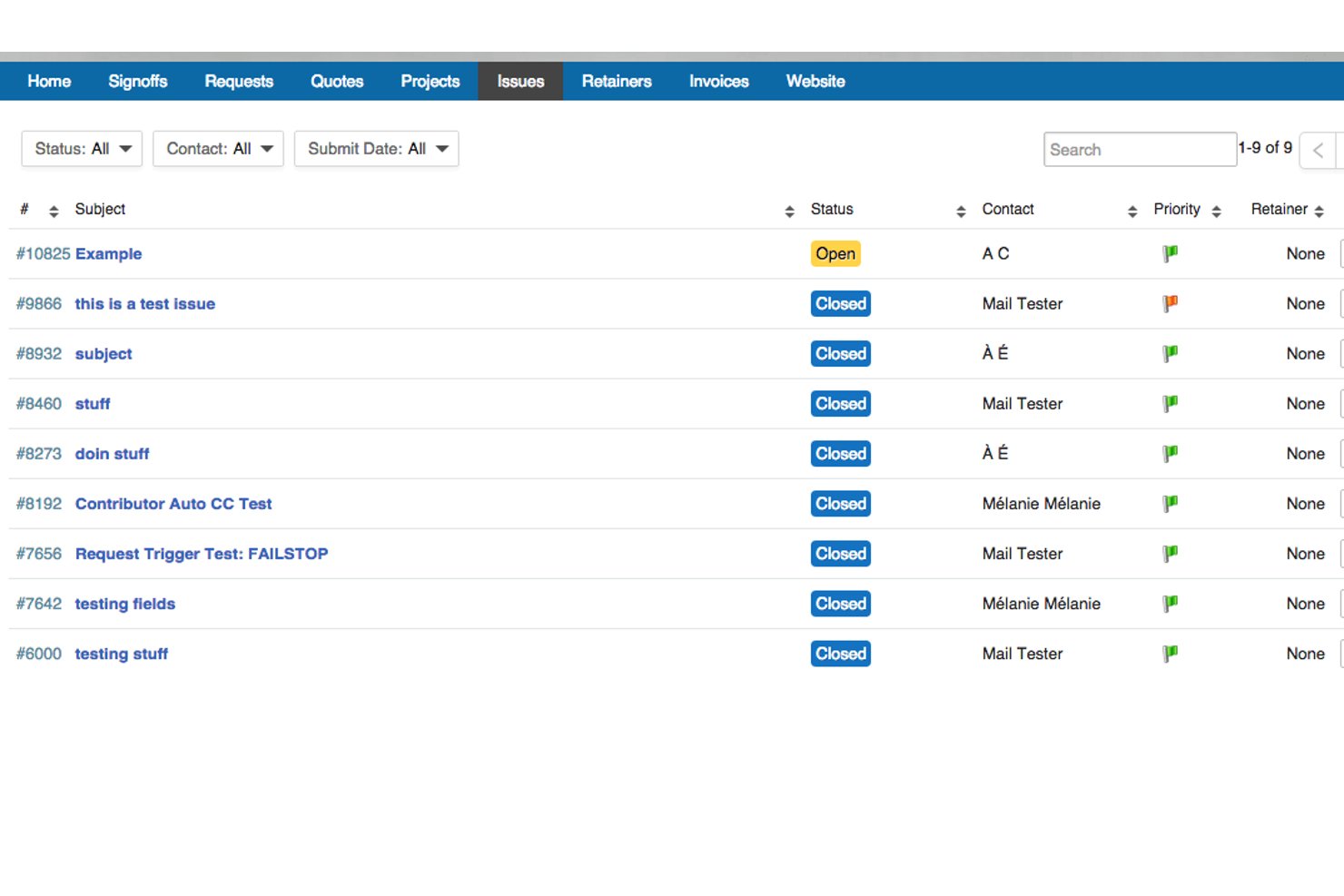The height and width of the screenshot is (896, 1344).
Task: Open the Status: All filter dropdown
Action: click(82, 149)
